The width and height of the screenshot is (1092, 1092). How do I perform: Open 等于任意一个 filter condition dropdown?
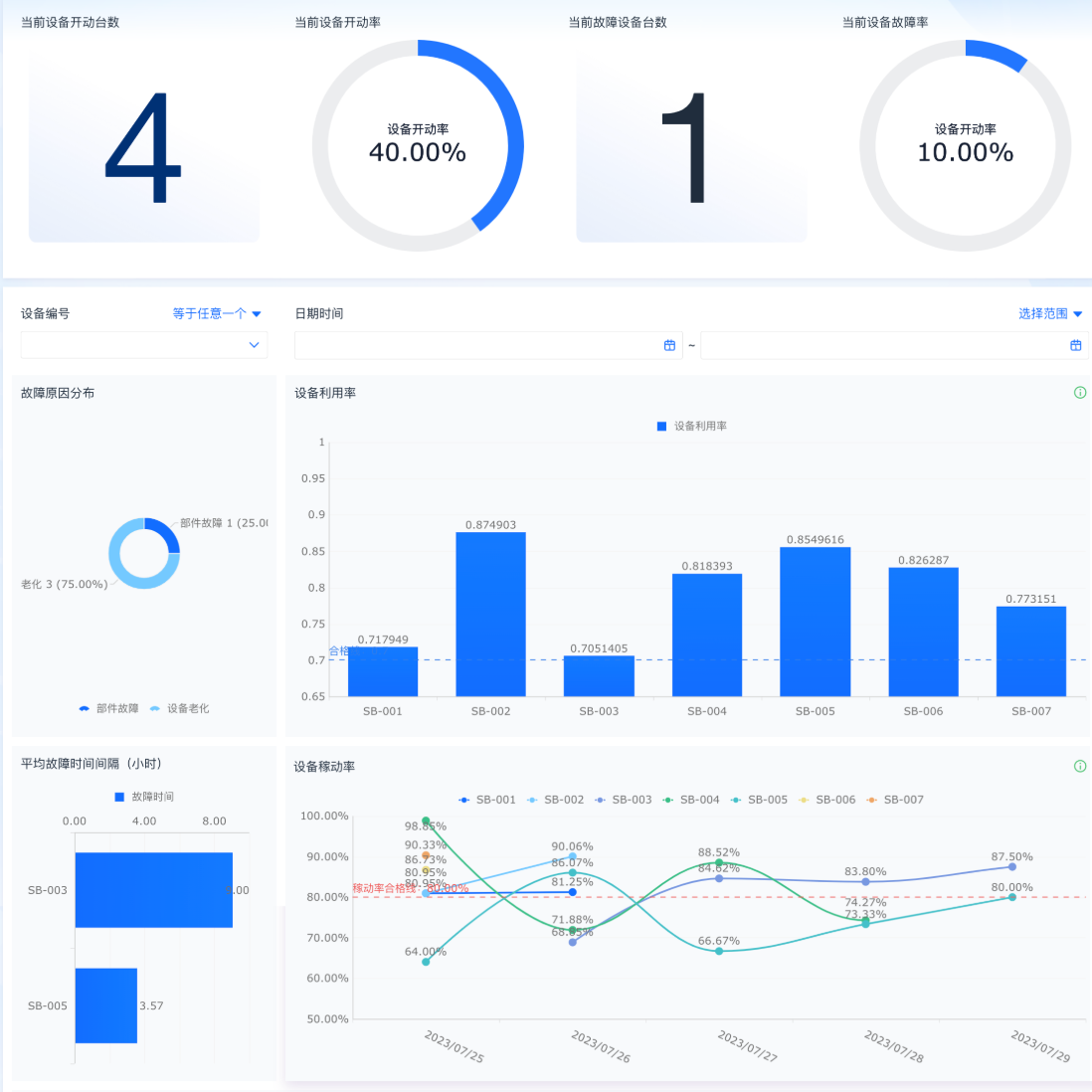(x=217, y=314)
